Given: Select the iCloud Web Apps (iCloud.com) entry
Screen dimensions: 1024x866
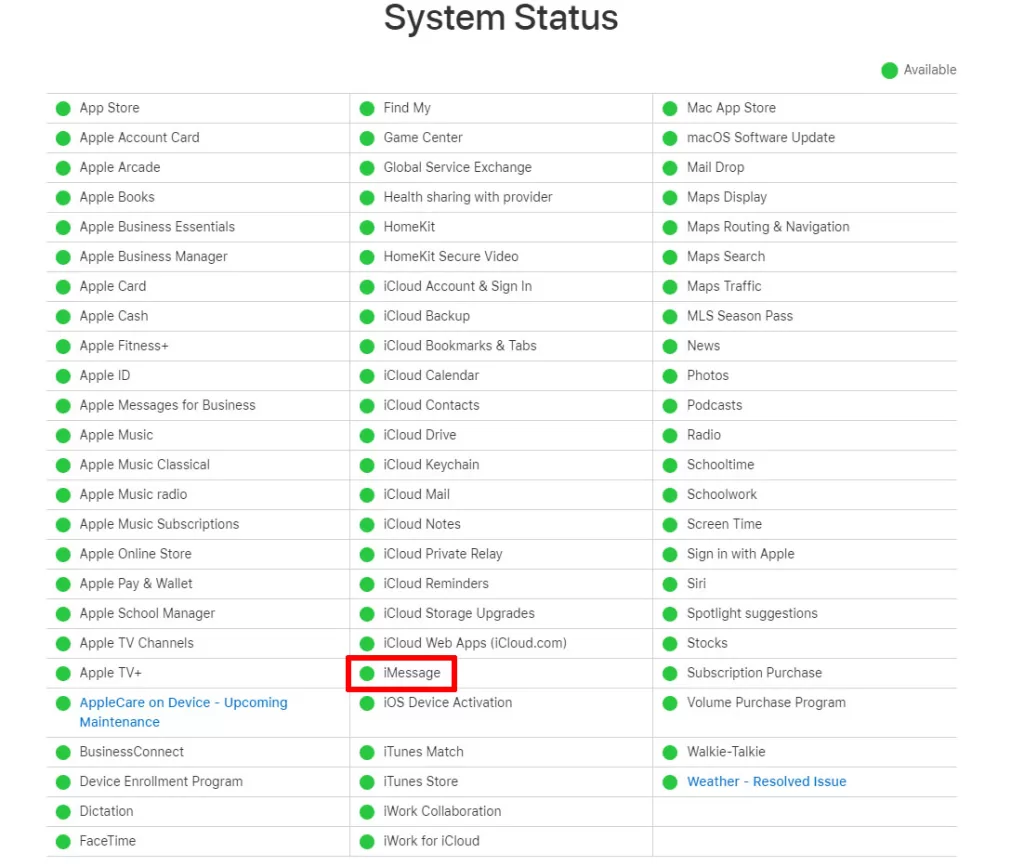Looking at the screenshot, I should click(475, 643).
